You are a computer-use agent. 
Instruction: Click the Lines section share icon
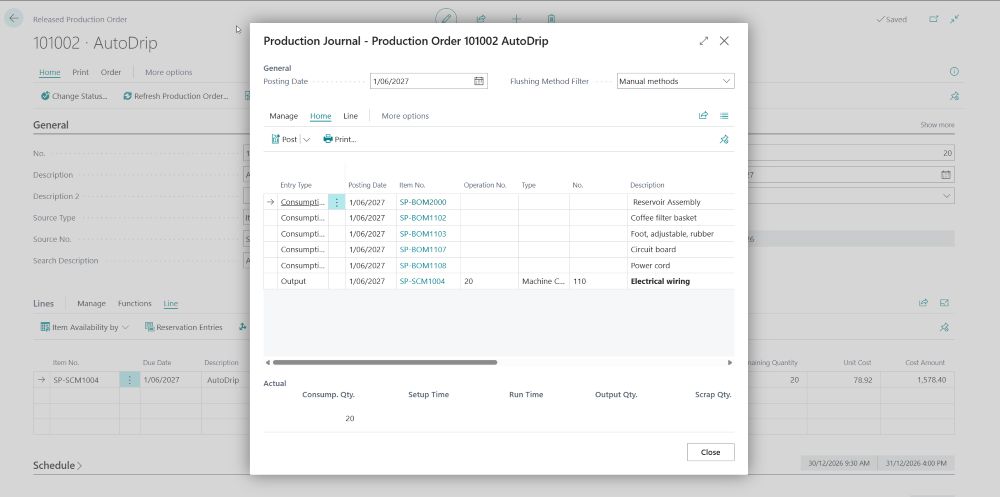tap(923, 303)
